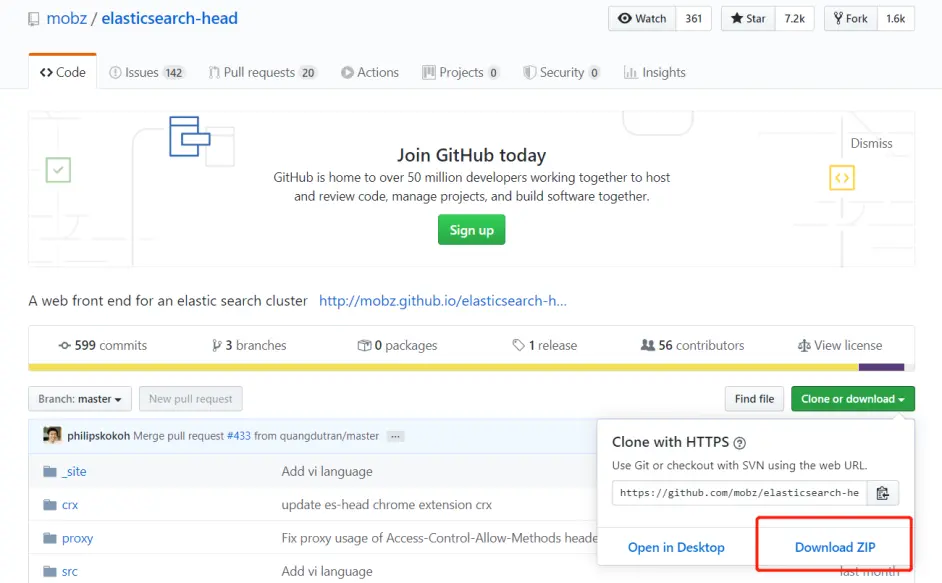Image resolution: width=942 pixels, height=583 pixels.
Task: Open the Security tab
Action: (561, 73)
